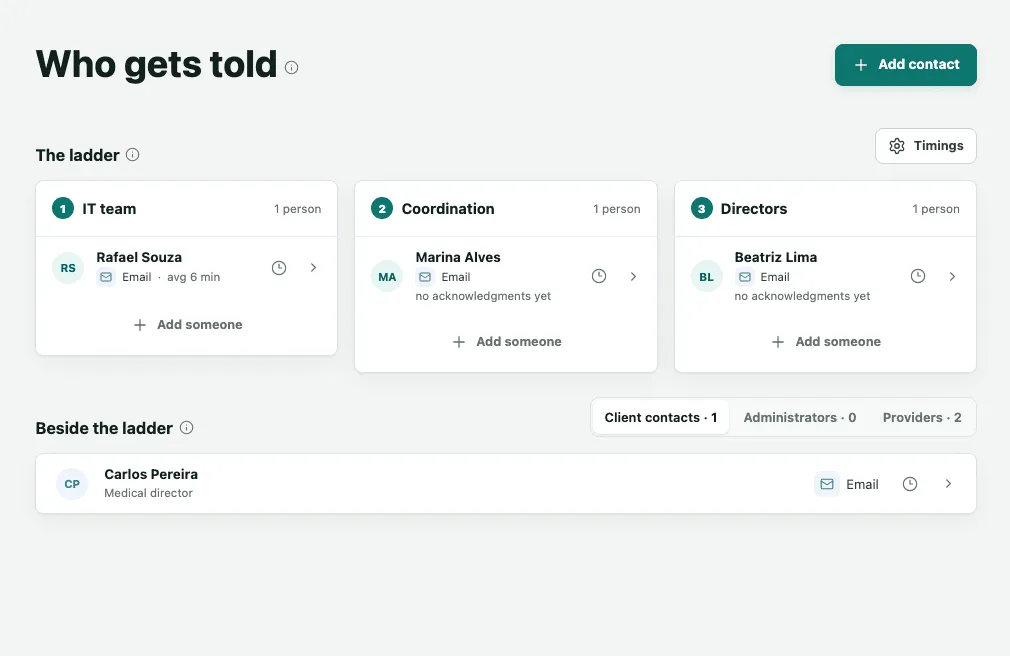The width and height of the screenshot is (1010, 656).
Task: Open the clock icon for Marina Alves
Action: [599, 276]
